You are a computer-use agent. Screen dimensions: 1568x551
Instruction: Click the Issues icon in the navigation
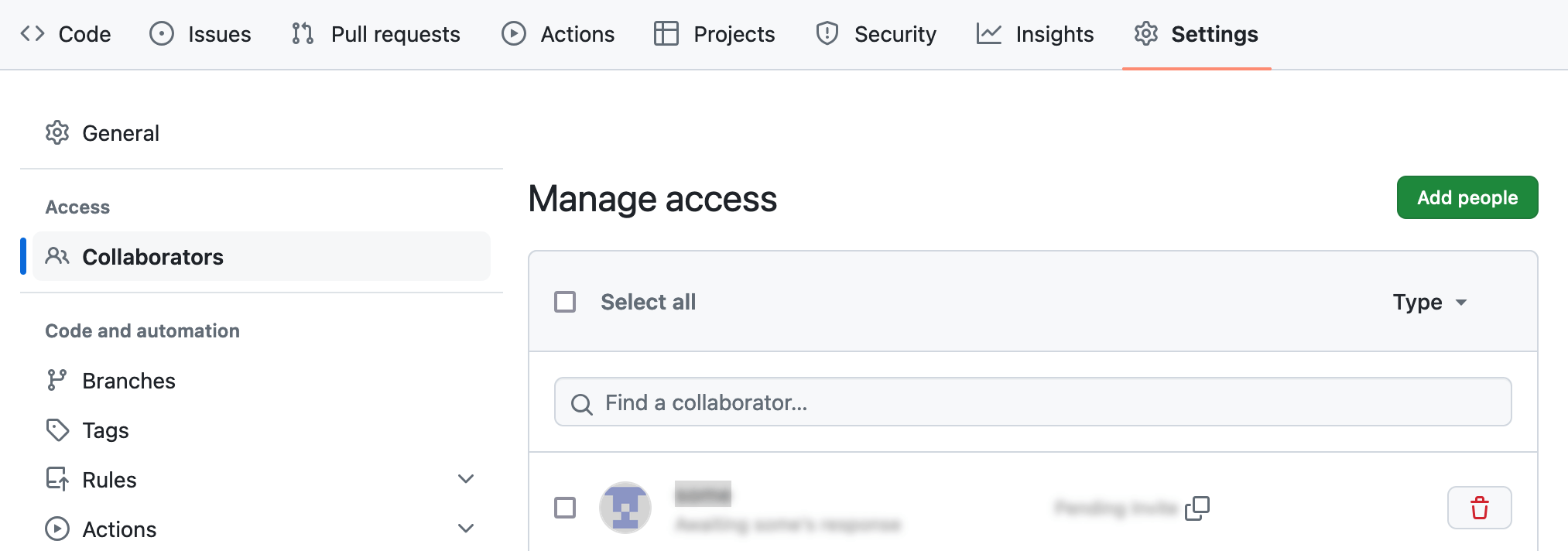point(162,33)
